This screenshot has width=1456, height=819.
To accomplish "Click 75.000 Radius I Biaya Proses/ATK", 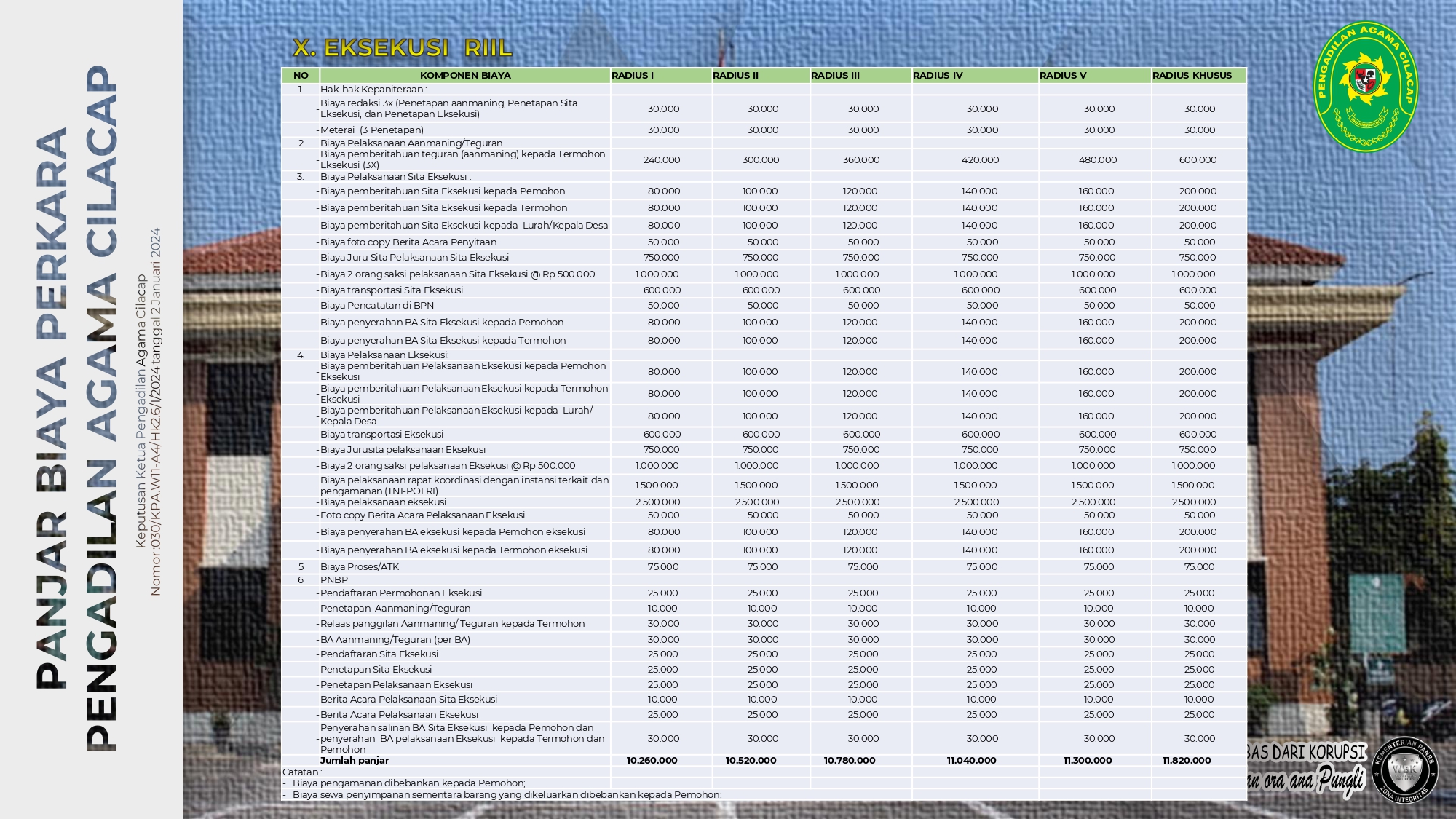I will (662, 566).
